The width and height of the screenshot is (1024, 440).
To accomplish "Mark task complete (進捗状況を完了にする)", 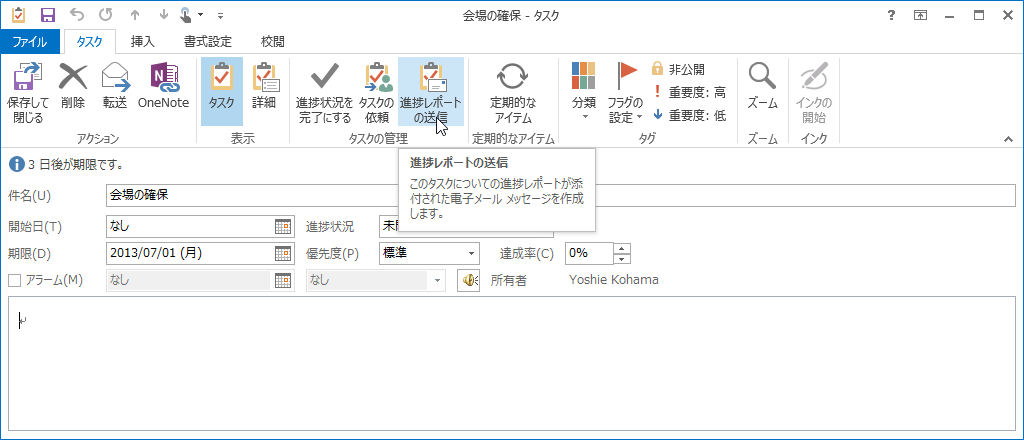I will [x=324, y=93].
